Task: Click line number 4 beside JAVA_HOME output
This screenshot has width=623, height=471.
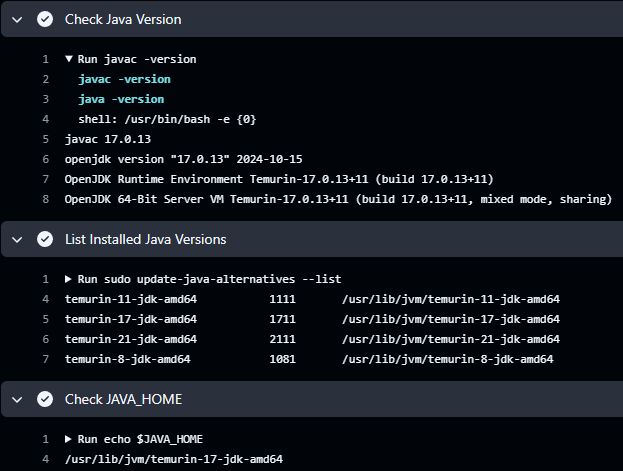Action: pyautogui.click(x=45, y=459)
